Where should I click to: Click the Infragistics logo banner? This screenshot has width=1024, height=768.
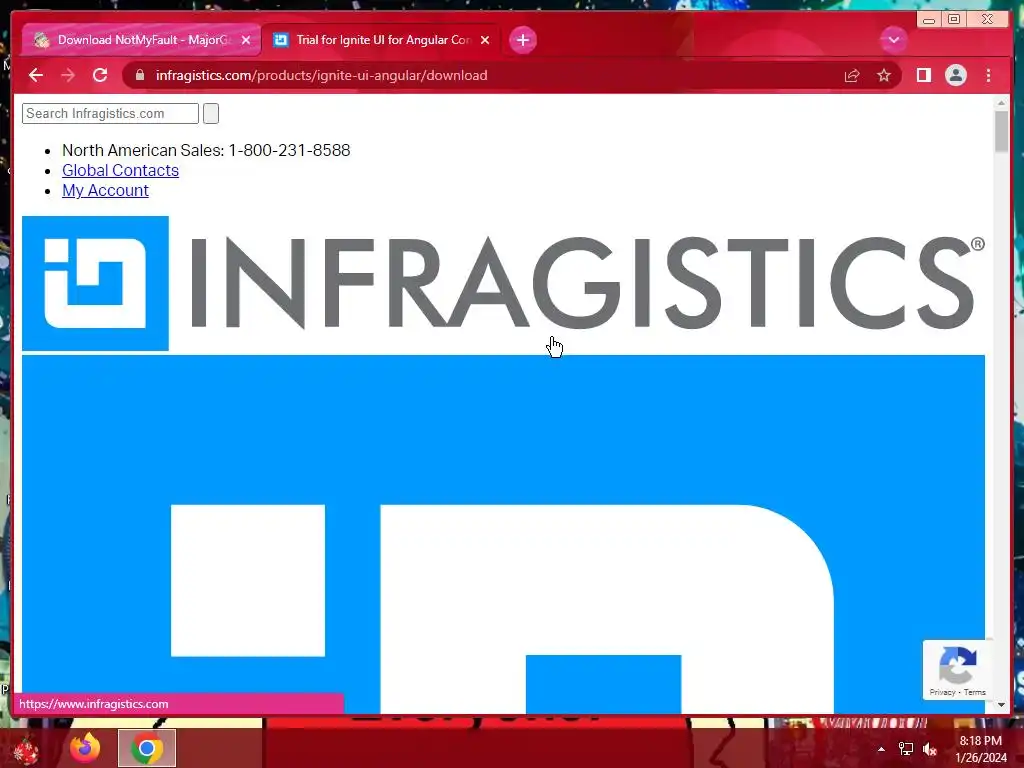(x=503, y=283)
